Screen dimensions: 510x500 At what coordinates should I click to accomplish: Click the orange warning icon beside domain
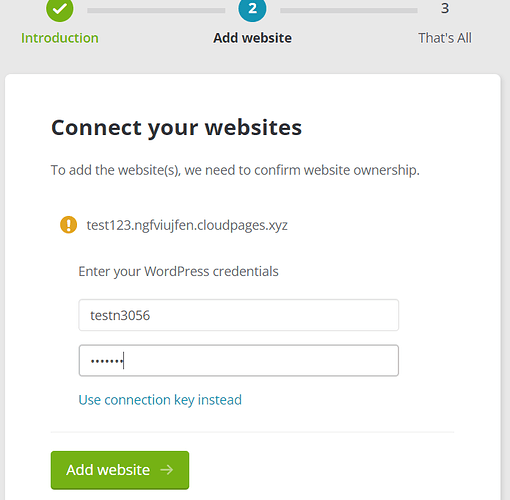(68, 225)
